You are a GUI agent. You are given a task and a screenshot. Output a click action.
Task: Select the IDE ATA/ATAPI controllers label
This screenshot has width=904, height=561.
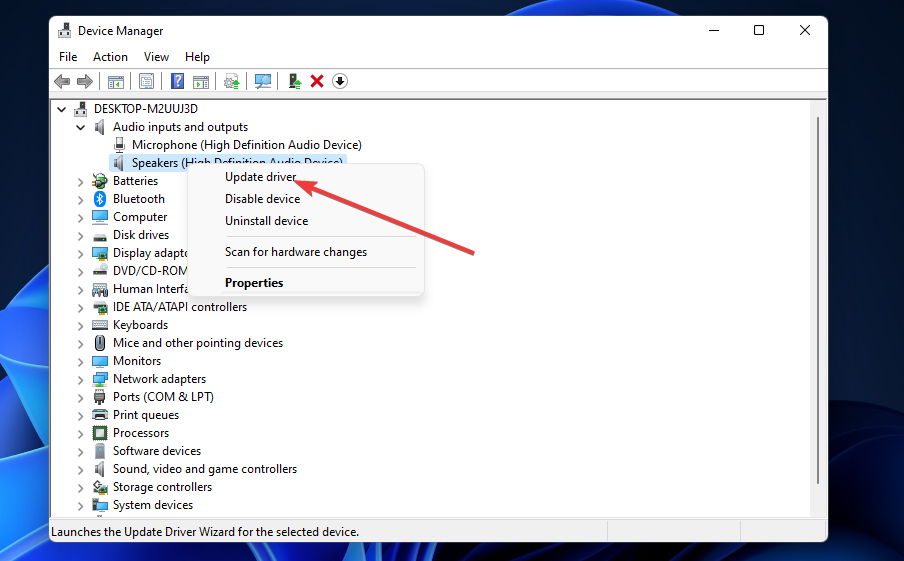pyautogui.click(x=180, y=307)
